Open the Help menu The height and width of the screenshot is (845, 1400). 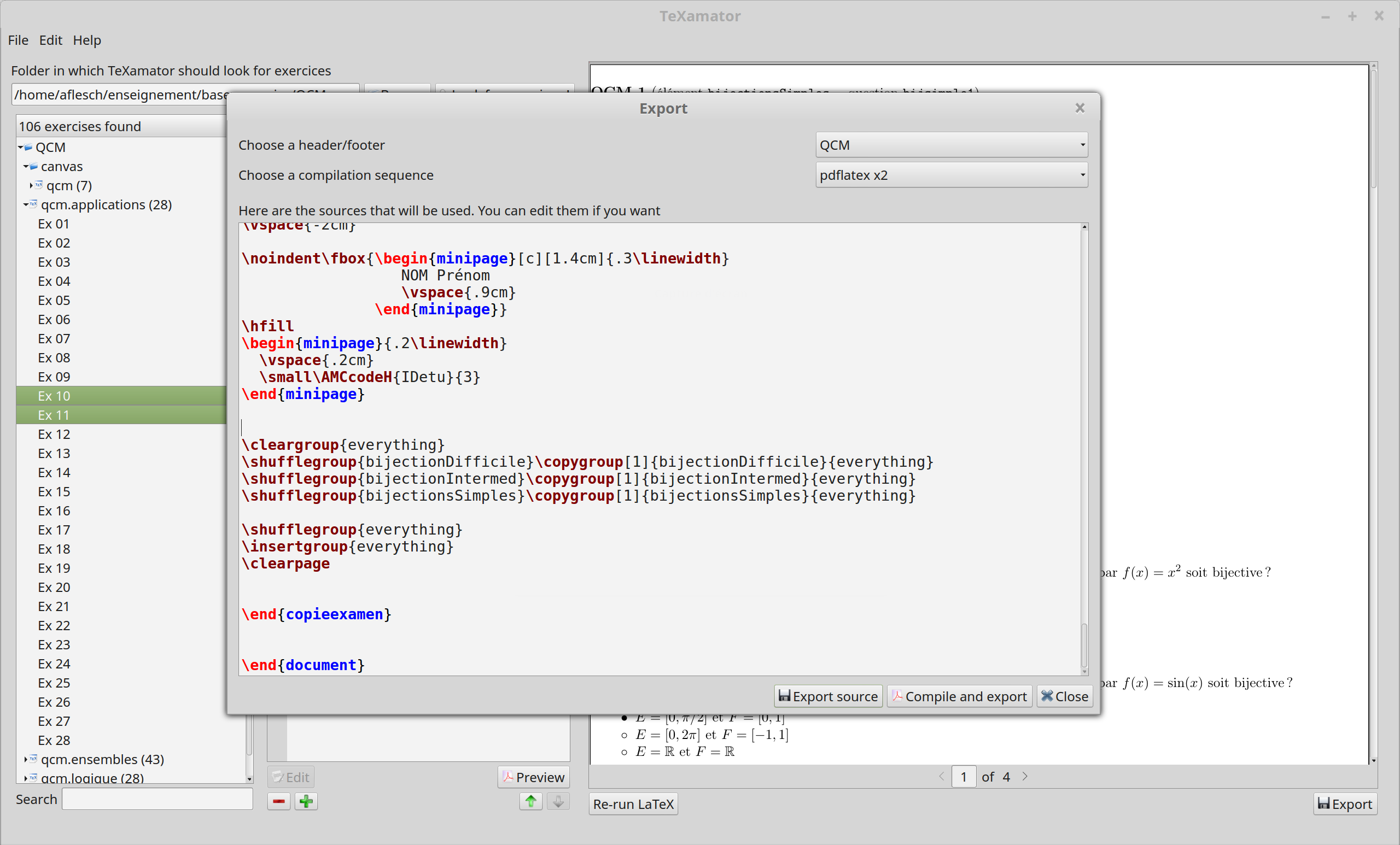point(87,40)
